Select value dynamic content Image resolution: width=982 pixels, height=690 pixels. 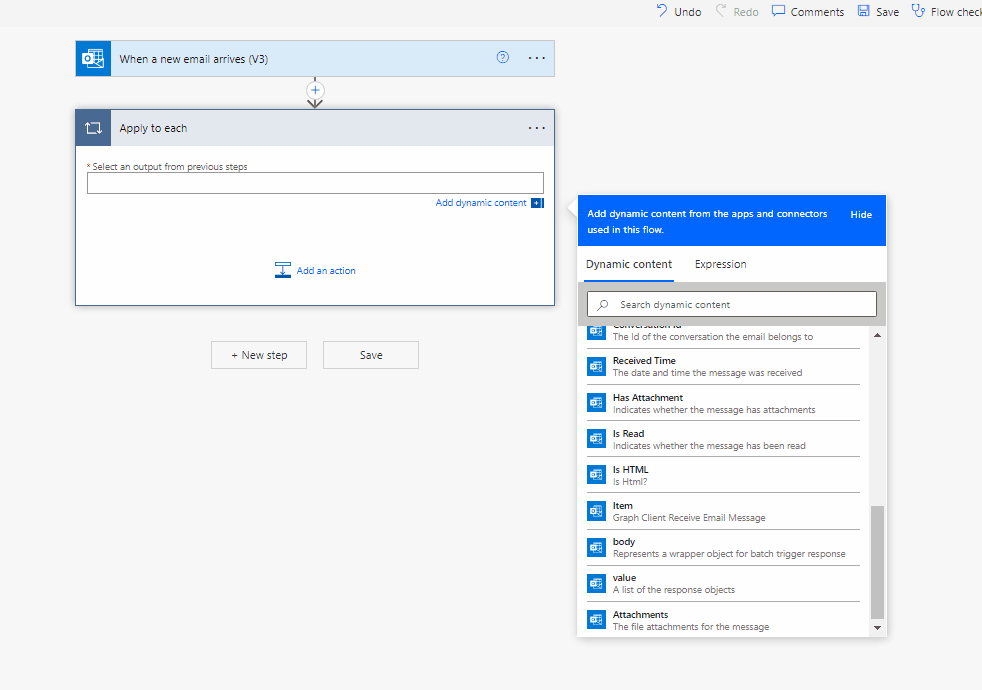click(723, 584)
